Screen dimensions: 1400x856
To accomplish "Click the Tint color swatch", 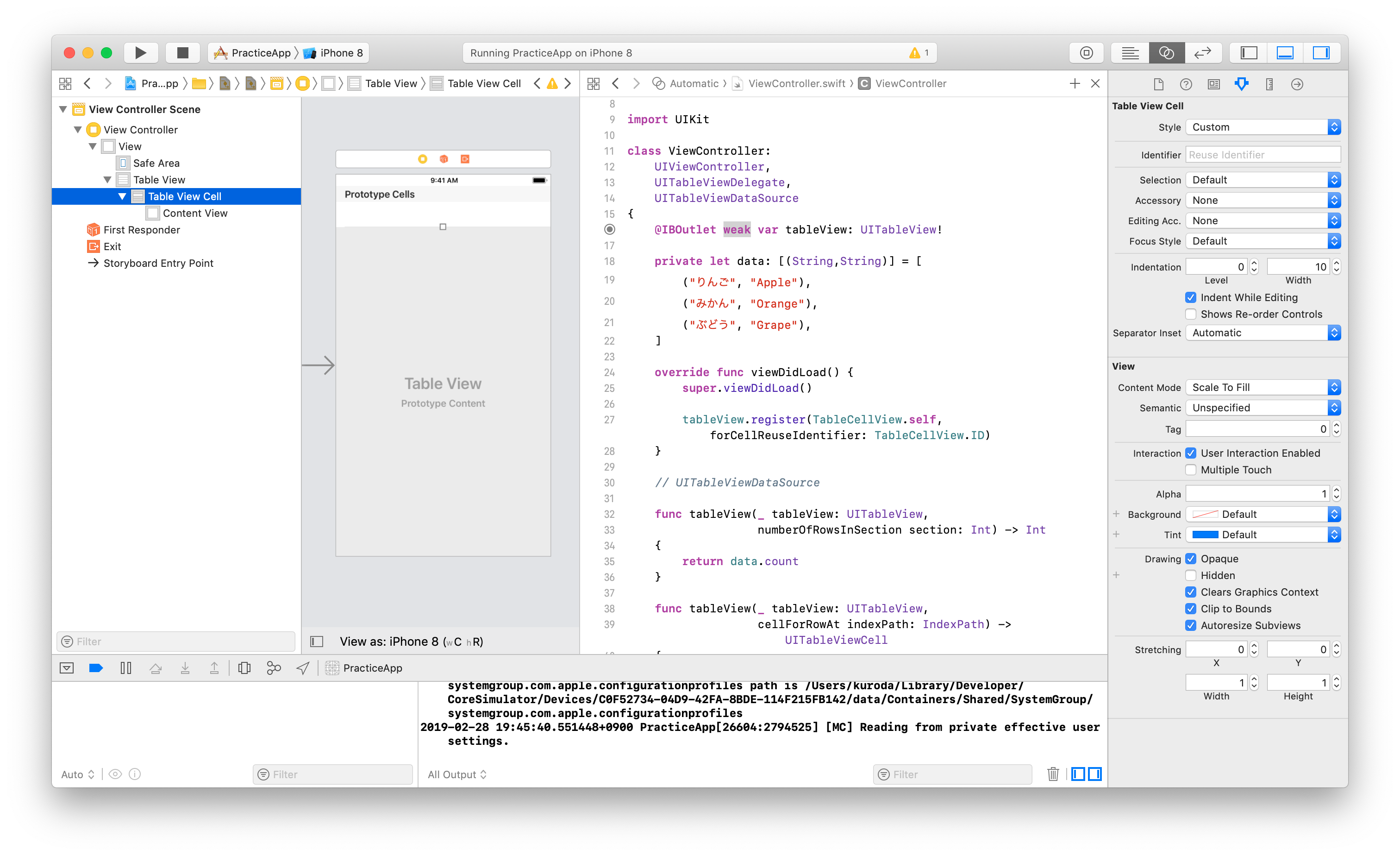I will 1205,534.
